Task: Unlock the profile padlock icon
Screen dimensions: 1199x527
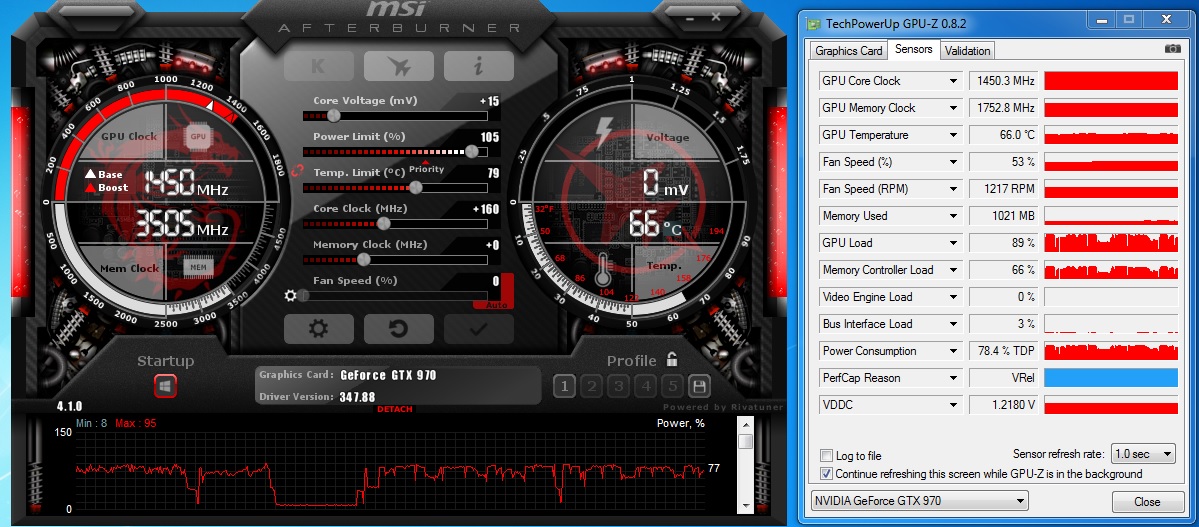Action: (671, 359)
